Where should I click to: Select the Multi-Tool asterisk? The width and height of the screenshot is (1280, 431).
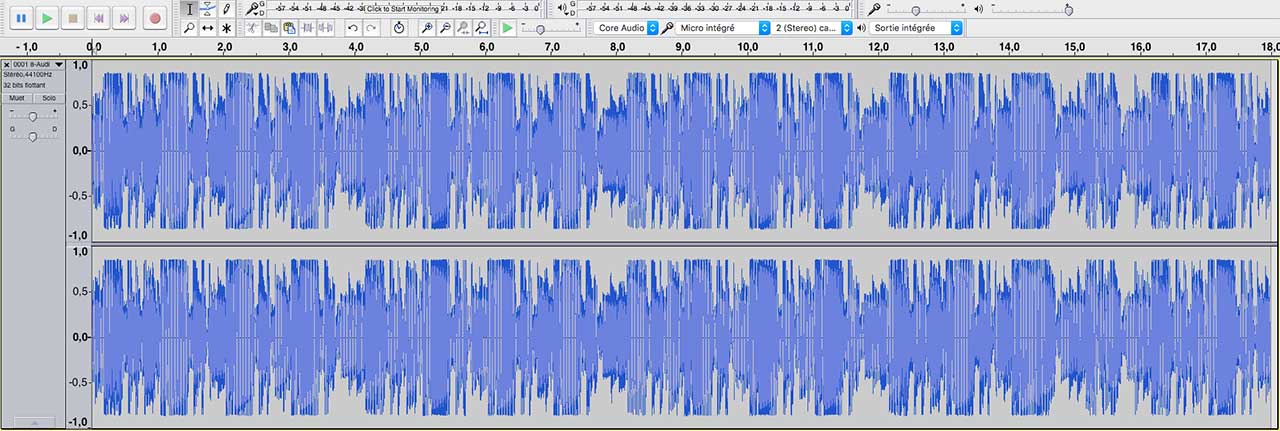226,28
